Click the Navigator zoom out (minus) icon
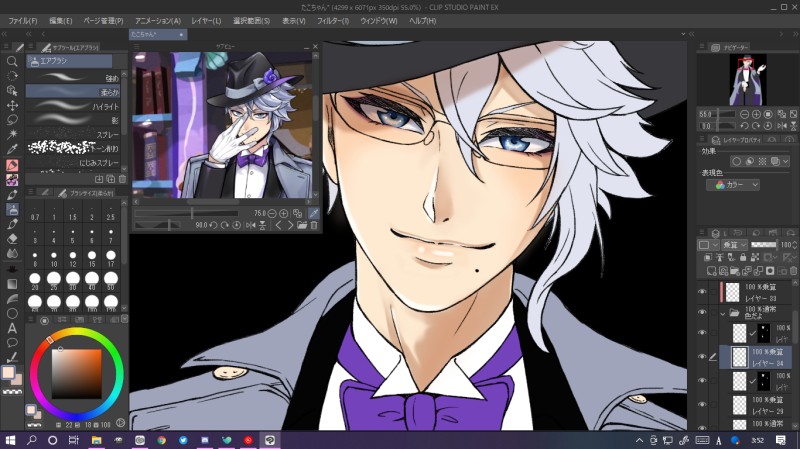The image size is (800, 449). coord(744,114)
